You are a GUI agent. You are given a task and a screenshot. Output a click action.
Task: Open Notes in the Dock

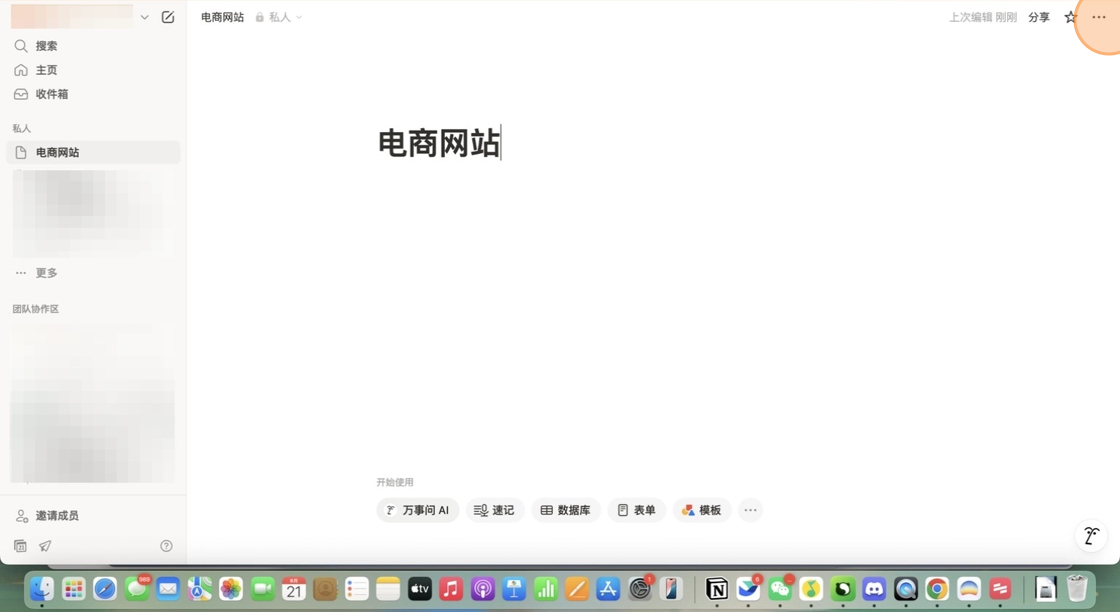tap(388, 588)
